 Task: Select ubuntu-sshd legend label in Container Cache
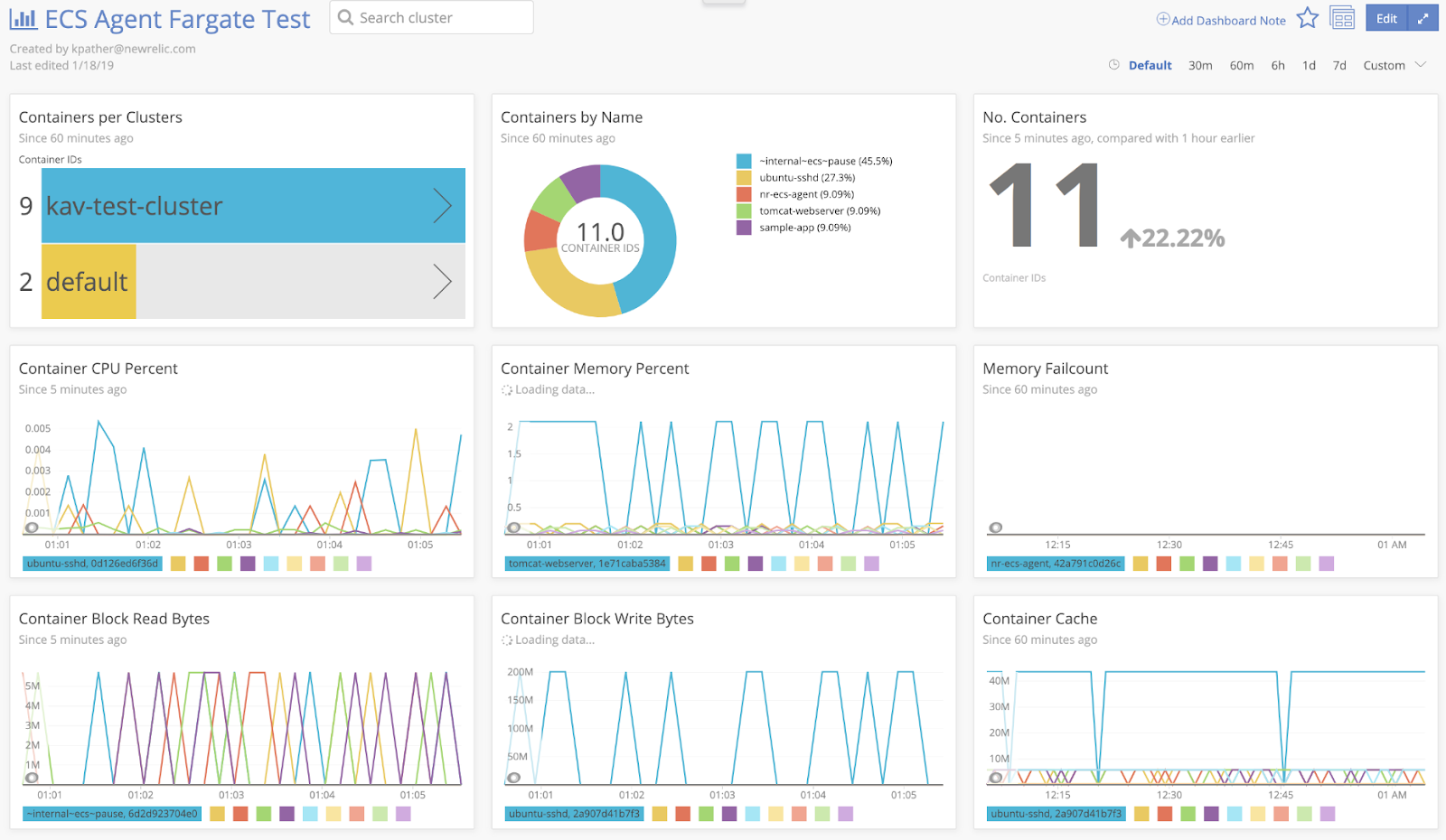coord(1056,814)
